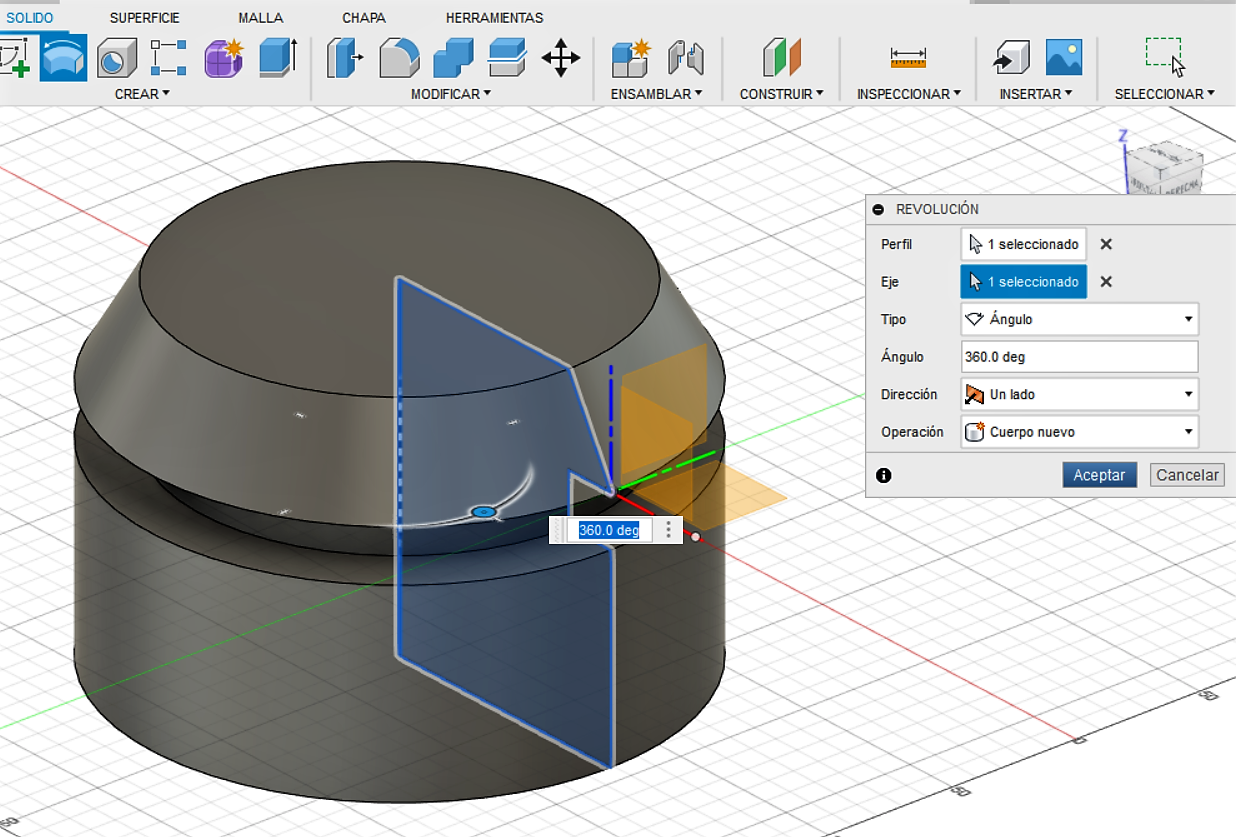This screenshot has height=837, width=1236.
Task: Open the INSPECCIONAR dropdown menu
Action: click(x=908, y=93)
